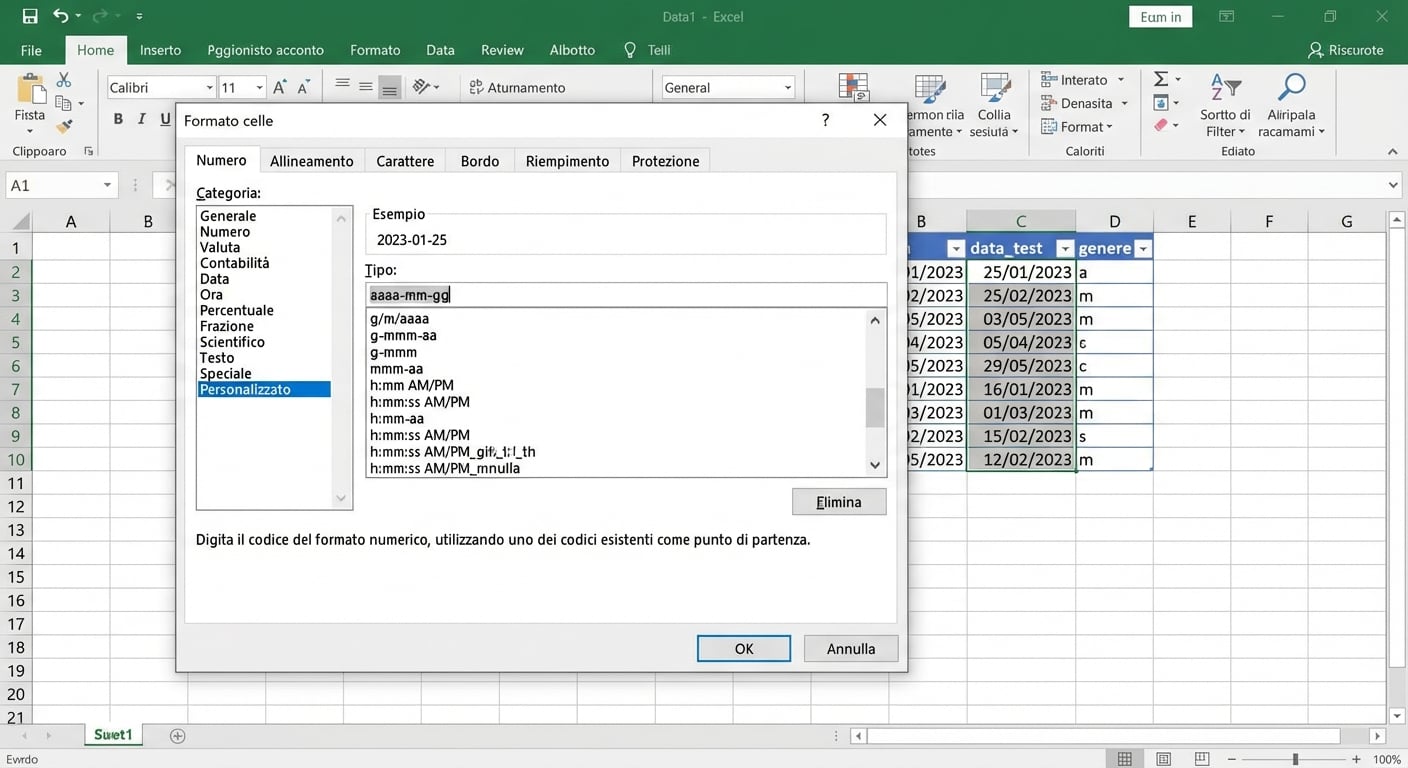Click the Copy icon in the clipboard group
The image size is (1408, 768).
pyautogui.click(x=64, y=103)
